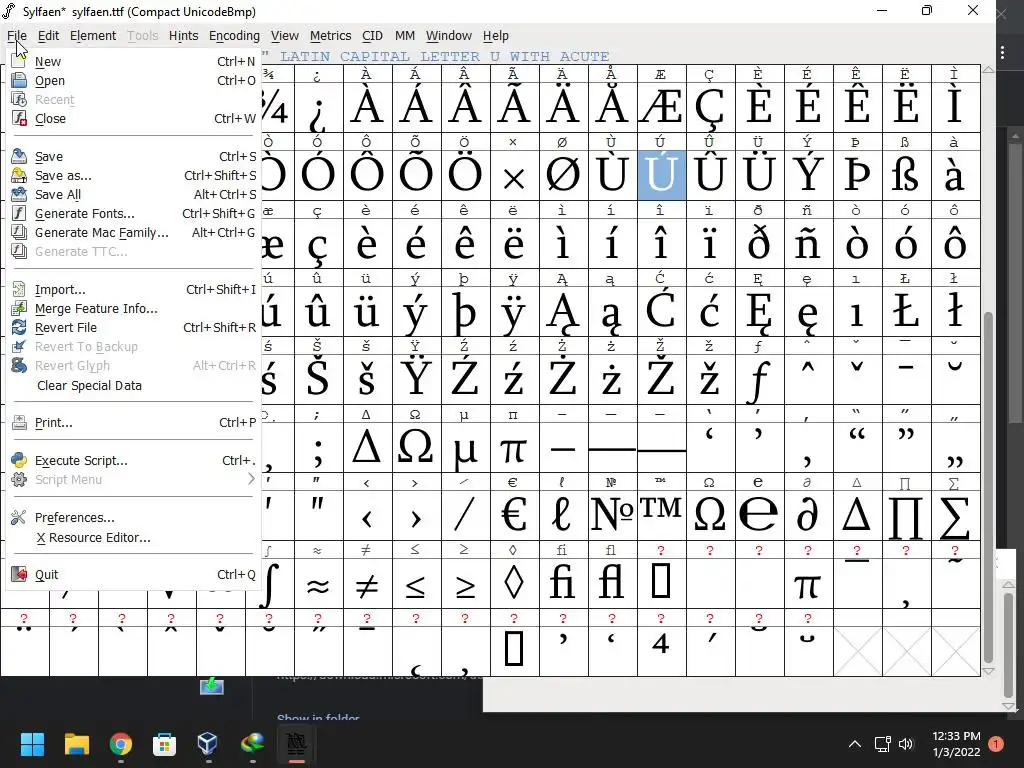Click the scrollbar up arrow of font view
Screen dimensions: 1024x768
coord(989,69)
